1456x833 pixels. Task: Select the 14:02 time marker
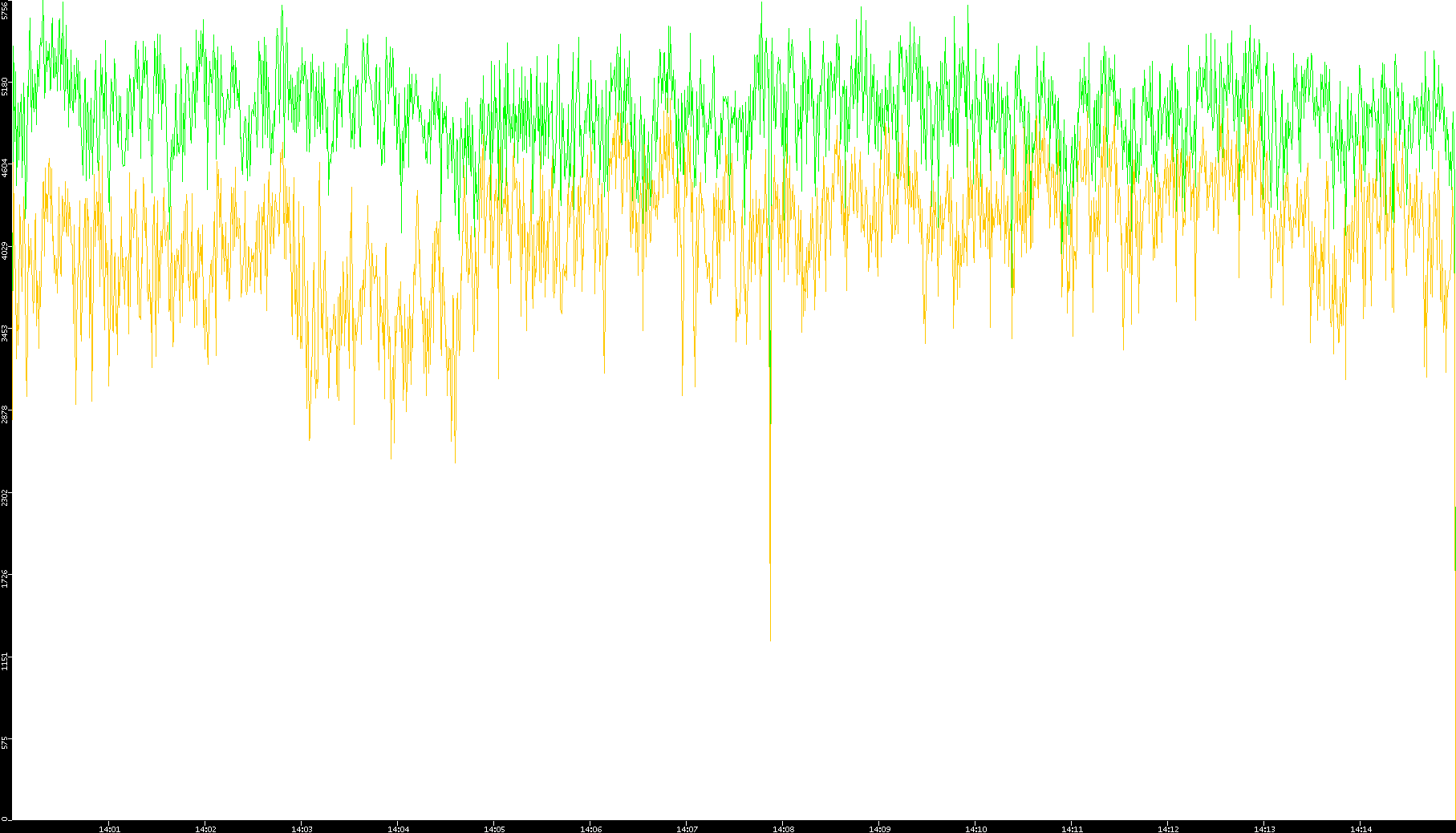205,829
